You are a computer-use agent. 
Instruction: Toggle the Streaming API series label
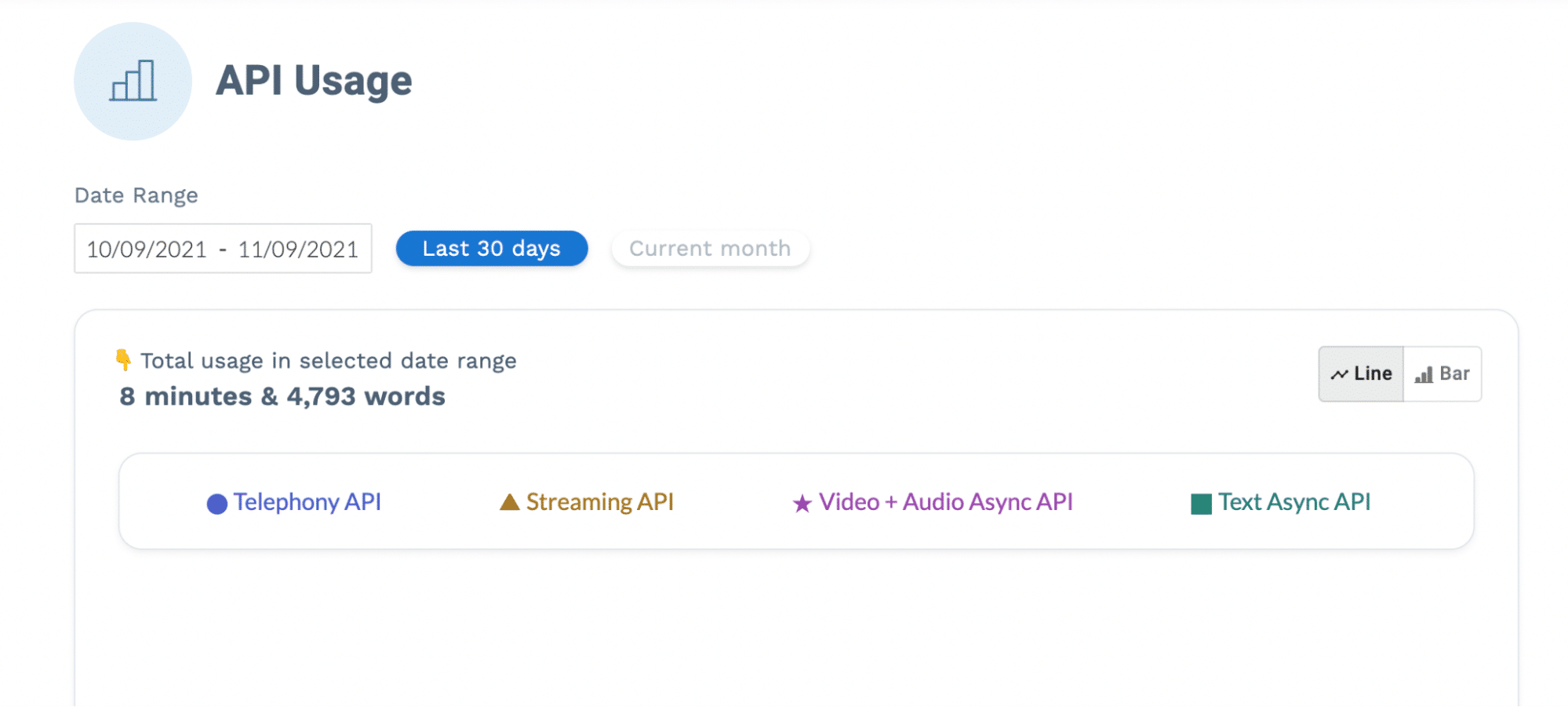coord(599,502)
